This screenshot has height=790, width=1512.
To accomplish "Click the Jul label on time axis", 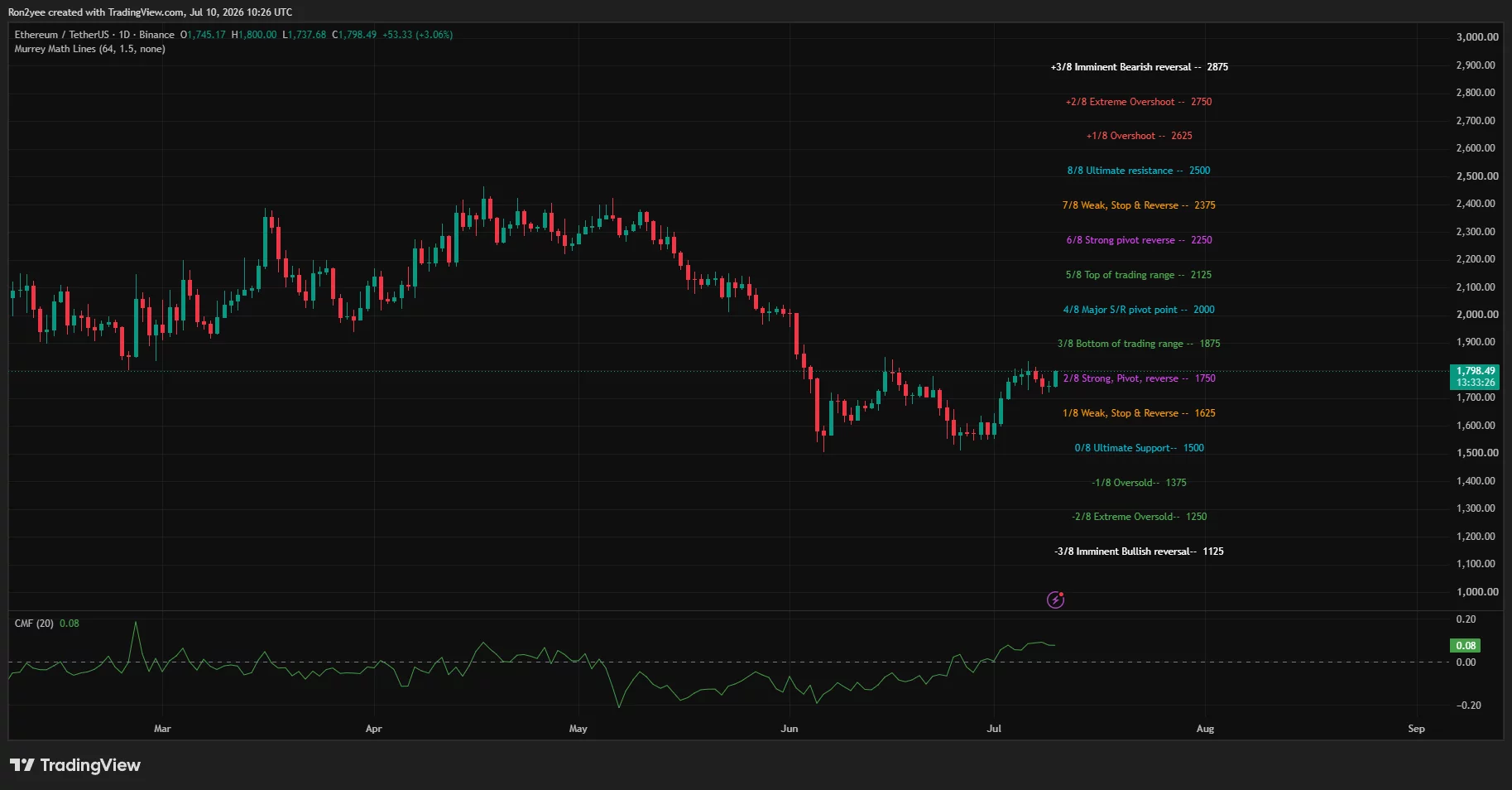I will coord(994,729).
